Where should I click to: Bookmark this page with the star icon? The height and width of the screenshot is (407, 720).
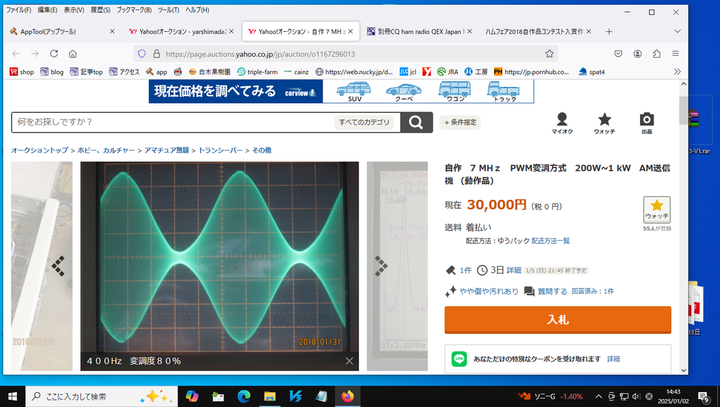point(549,54)
